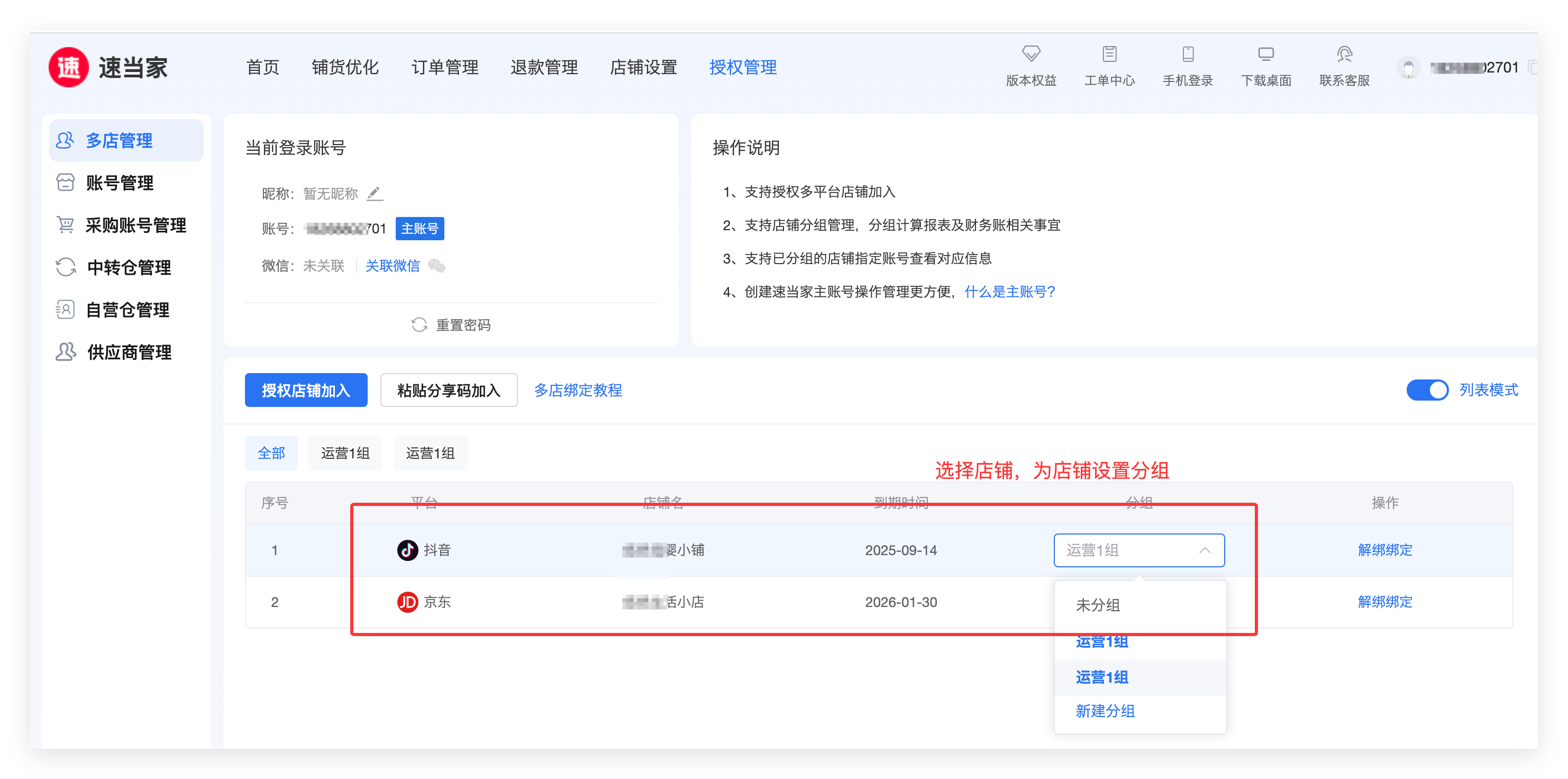
Task: Collapse the 运营1组 group dropdown
Action: 1204,550
